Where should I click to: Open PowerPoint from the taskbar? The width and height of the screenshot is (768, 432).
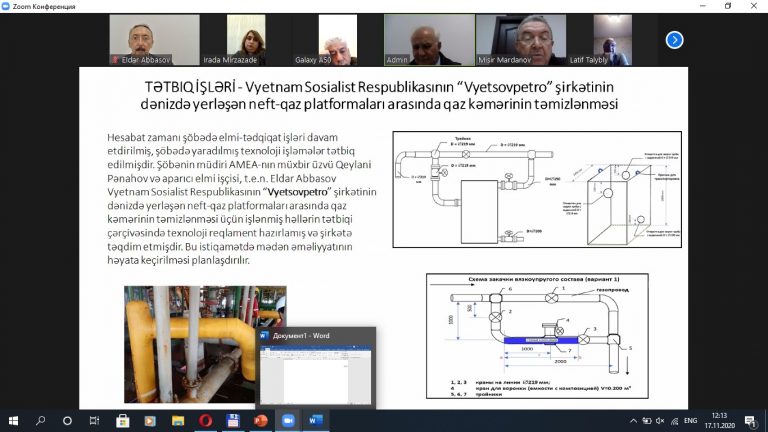tap(260, 420)
